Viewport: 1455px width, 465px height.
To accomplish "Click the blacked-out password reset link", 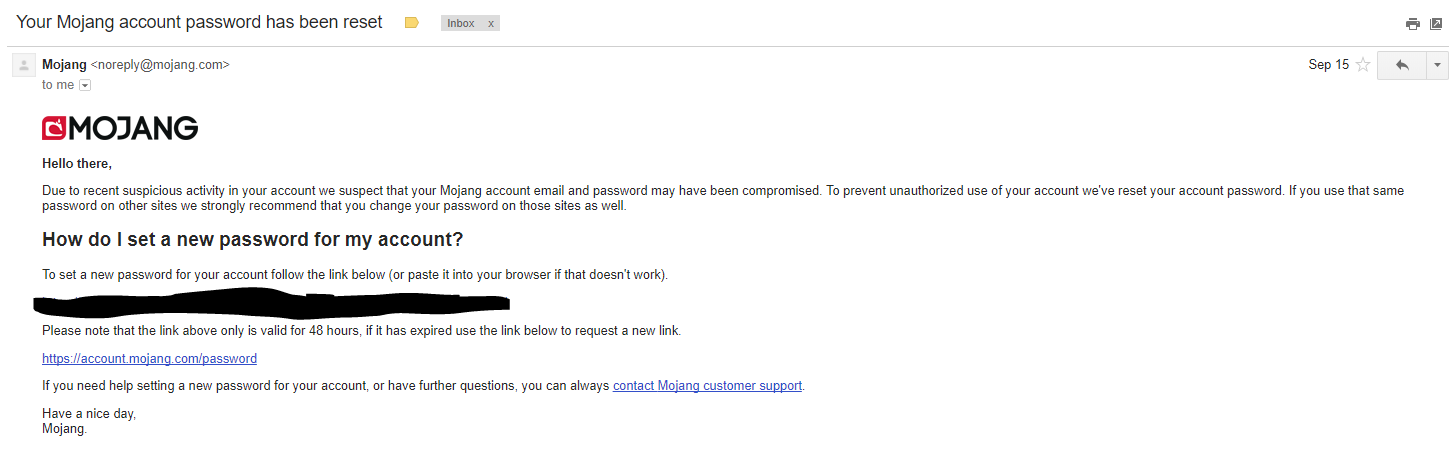I will [x=272, y=301].
